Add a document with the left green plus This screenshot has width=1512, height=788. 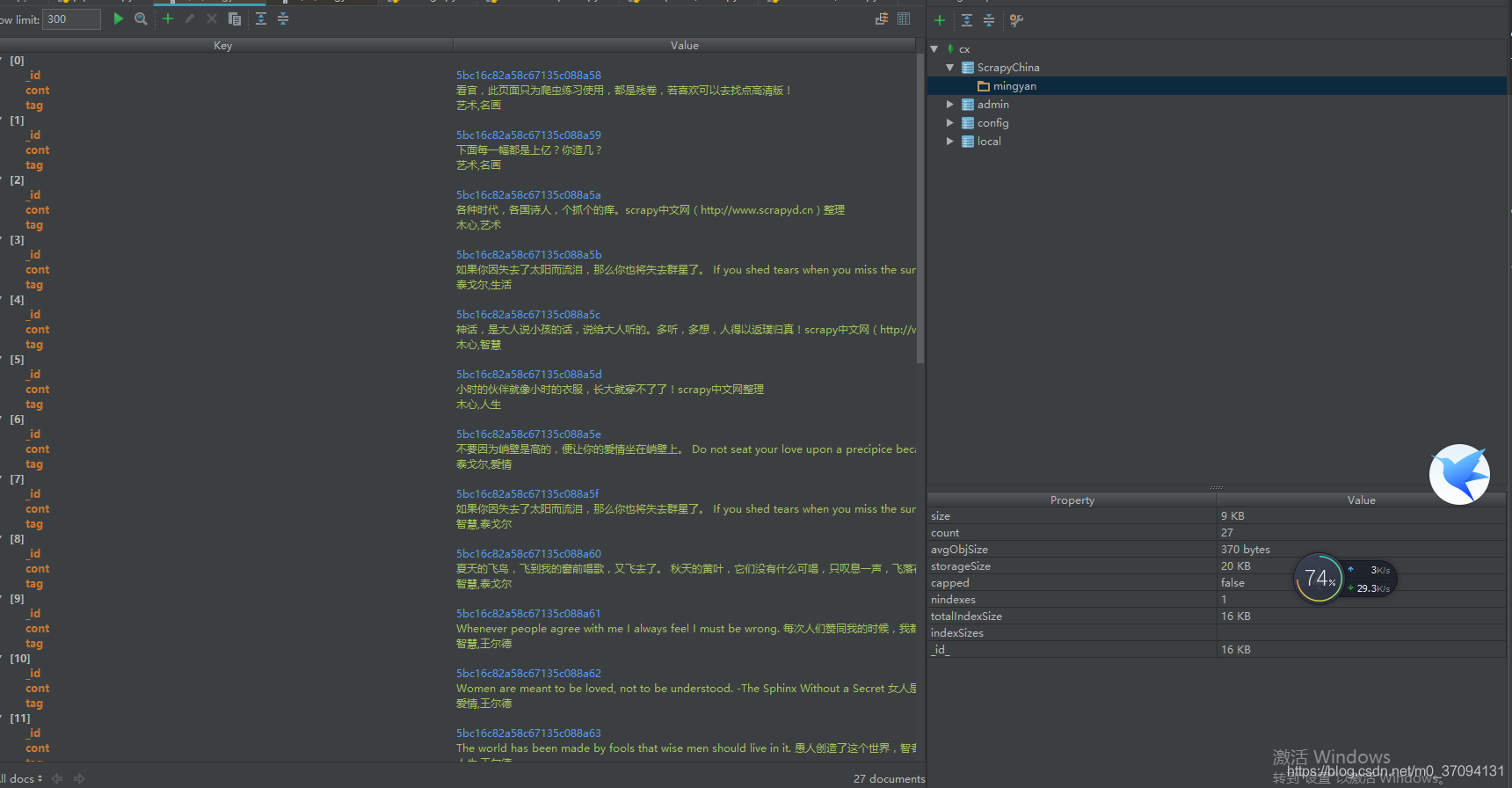click(x=168, y=18)
